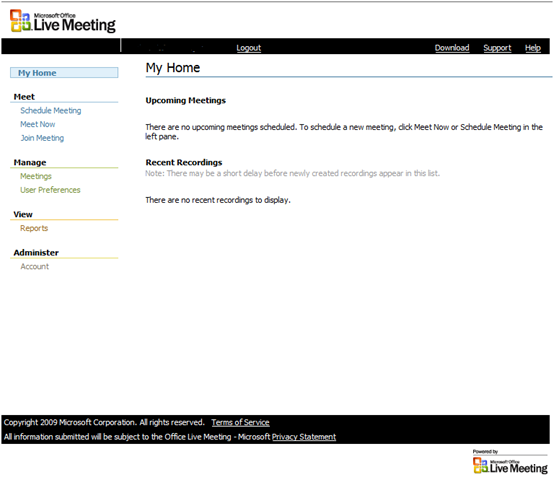The width and height of the screenshot is (554, 480).
Task: Click the Meet section heading
Action: [24, 97]
